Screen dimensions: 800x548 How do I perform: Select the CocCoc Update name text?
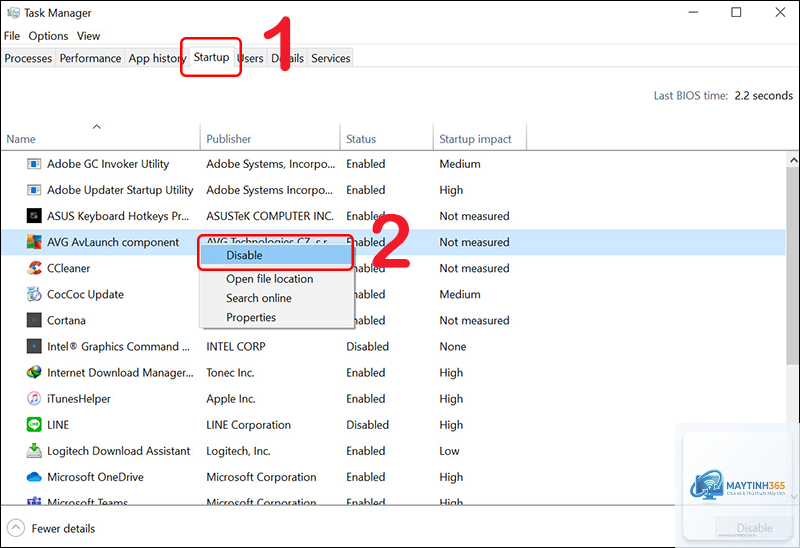[x=85, y=294]
